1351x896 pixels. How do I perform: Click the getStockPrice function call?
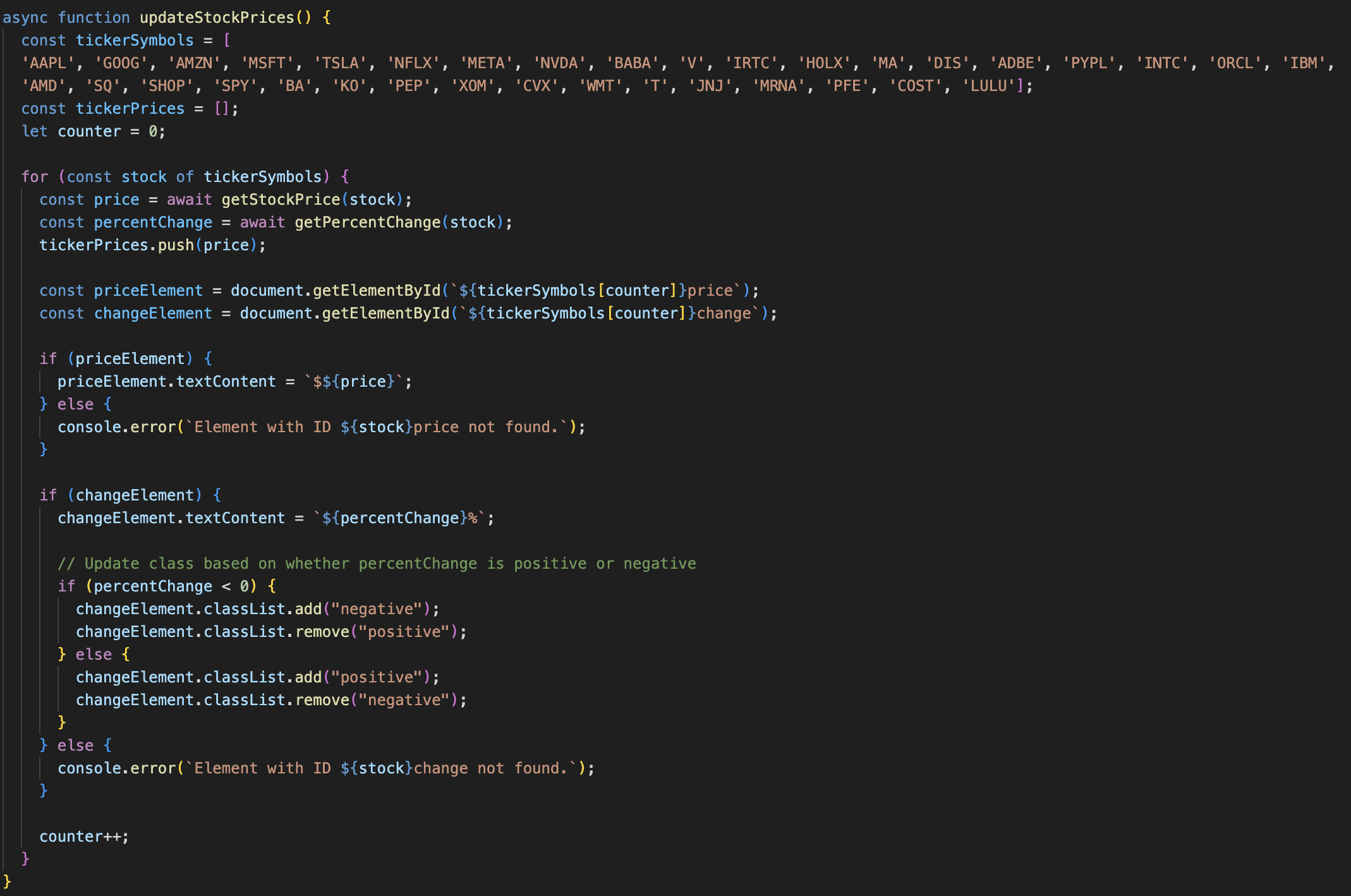point(281,200)
